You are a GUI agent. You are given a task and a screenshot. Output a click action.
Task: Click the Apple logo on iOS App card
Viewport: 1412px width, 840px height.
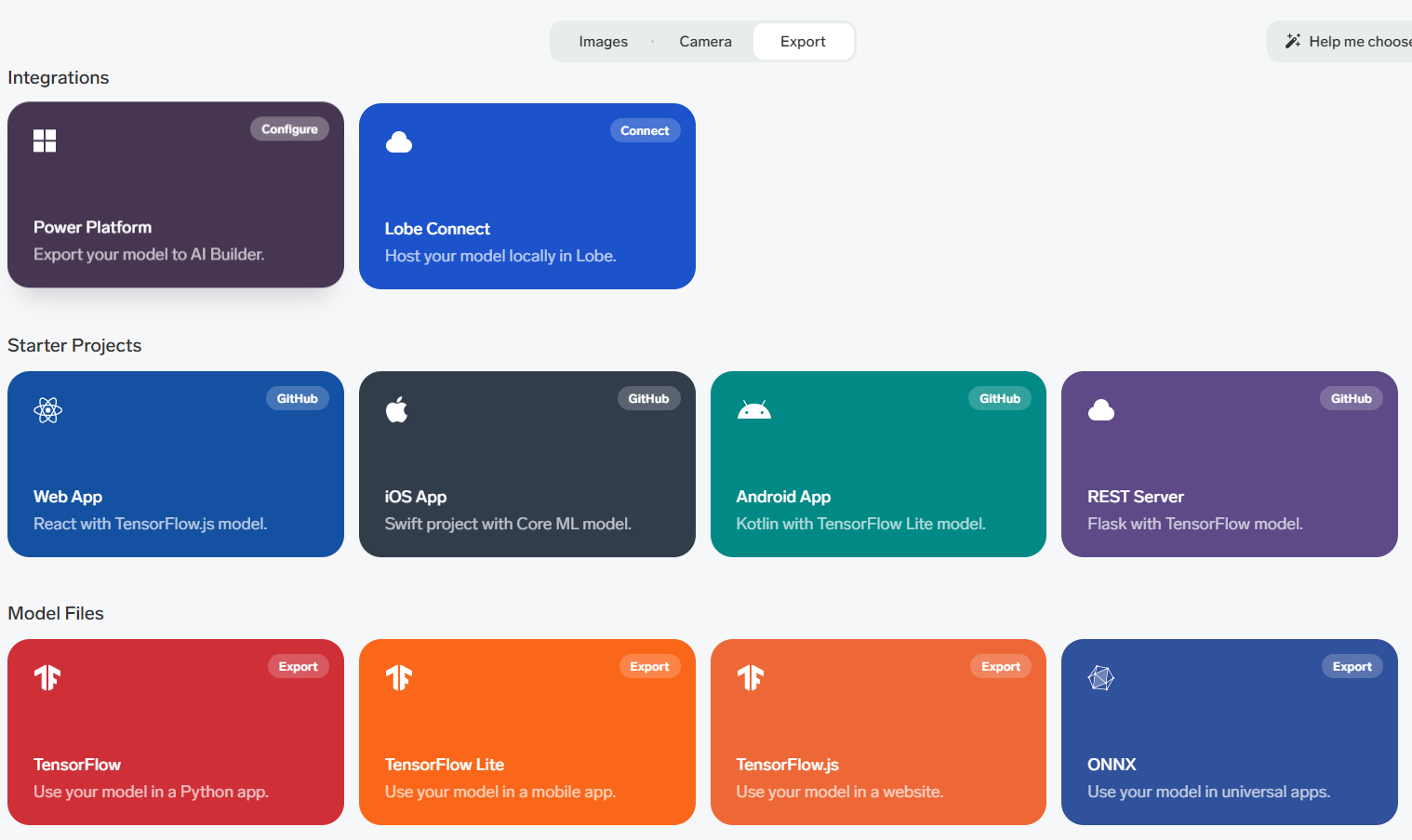pyautogui.click(x=397, y=409)
